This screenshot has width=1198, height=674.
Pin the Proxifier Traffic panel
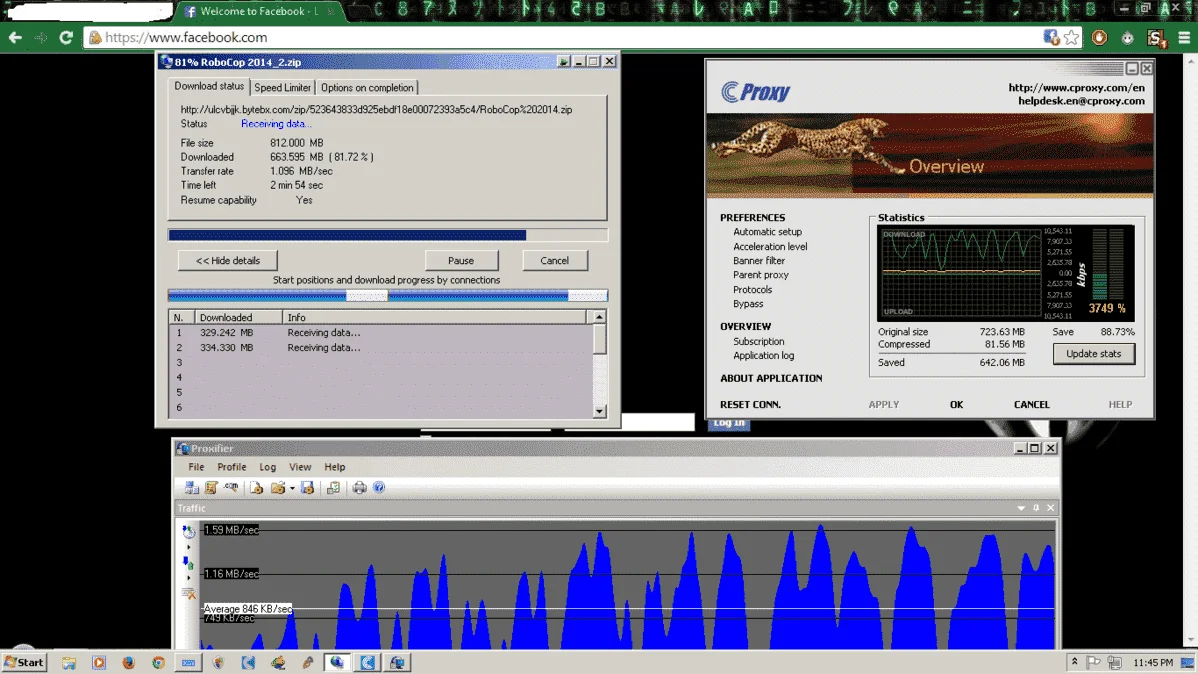(x=1036, y=508)
